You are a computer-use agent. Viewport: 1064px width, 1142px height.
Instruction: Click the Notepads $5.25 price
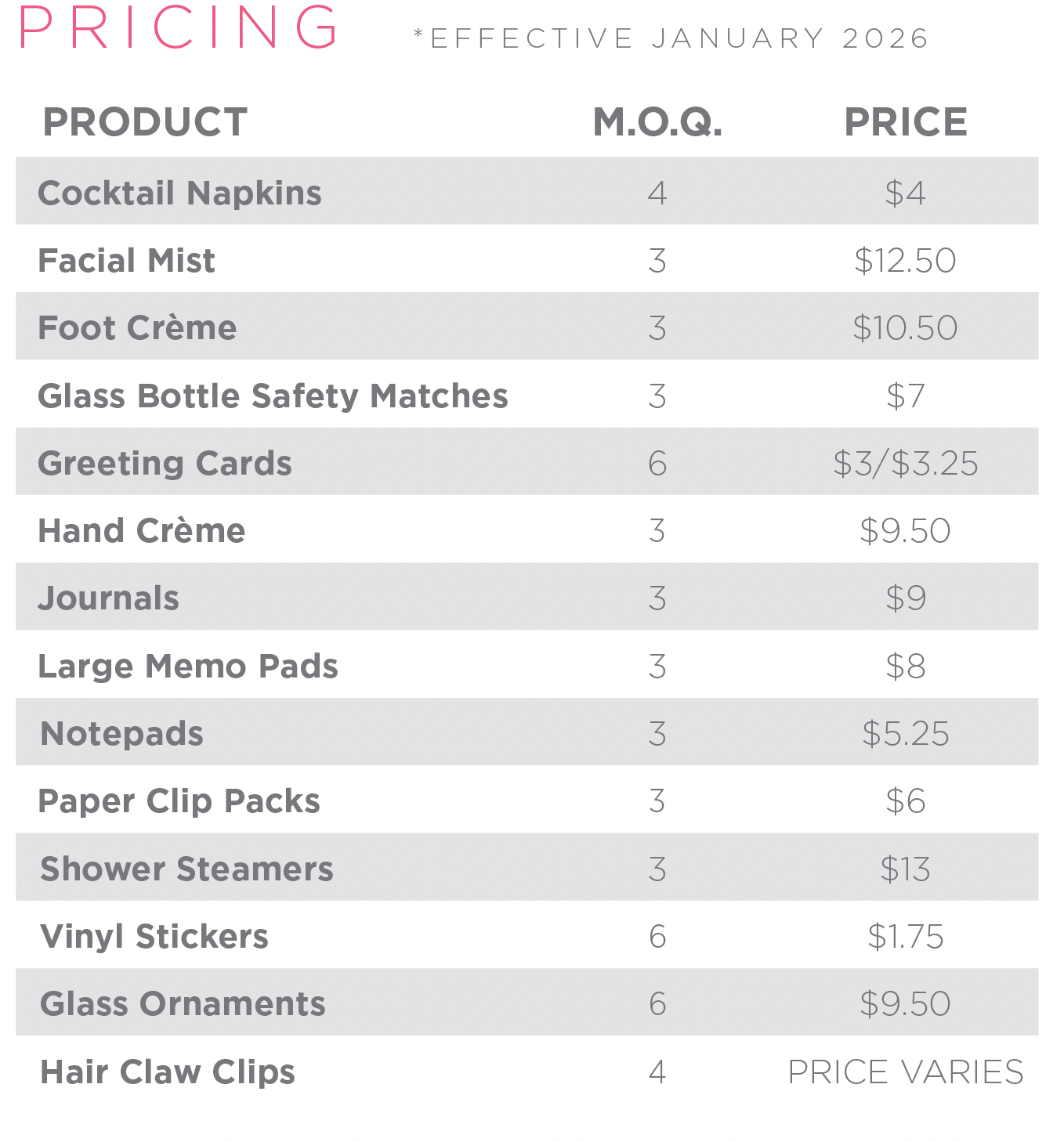[x=905, y=734]
